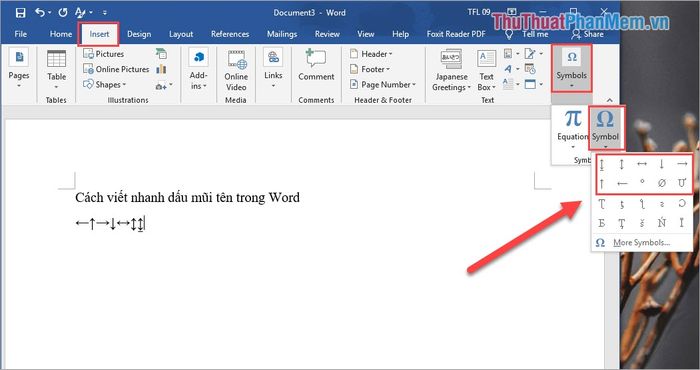The width and height of the screenshot is (700, 370).
Task: Click the Save icon in title bar
Action: click(x=20, y=12)
